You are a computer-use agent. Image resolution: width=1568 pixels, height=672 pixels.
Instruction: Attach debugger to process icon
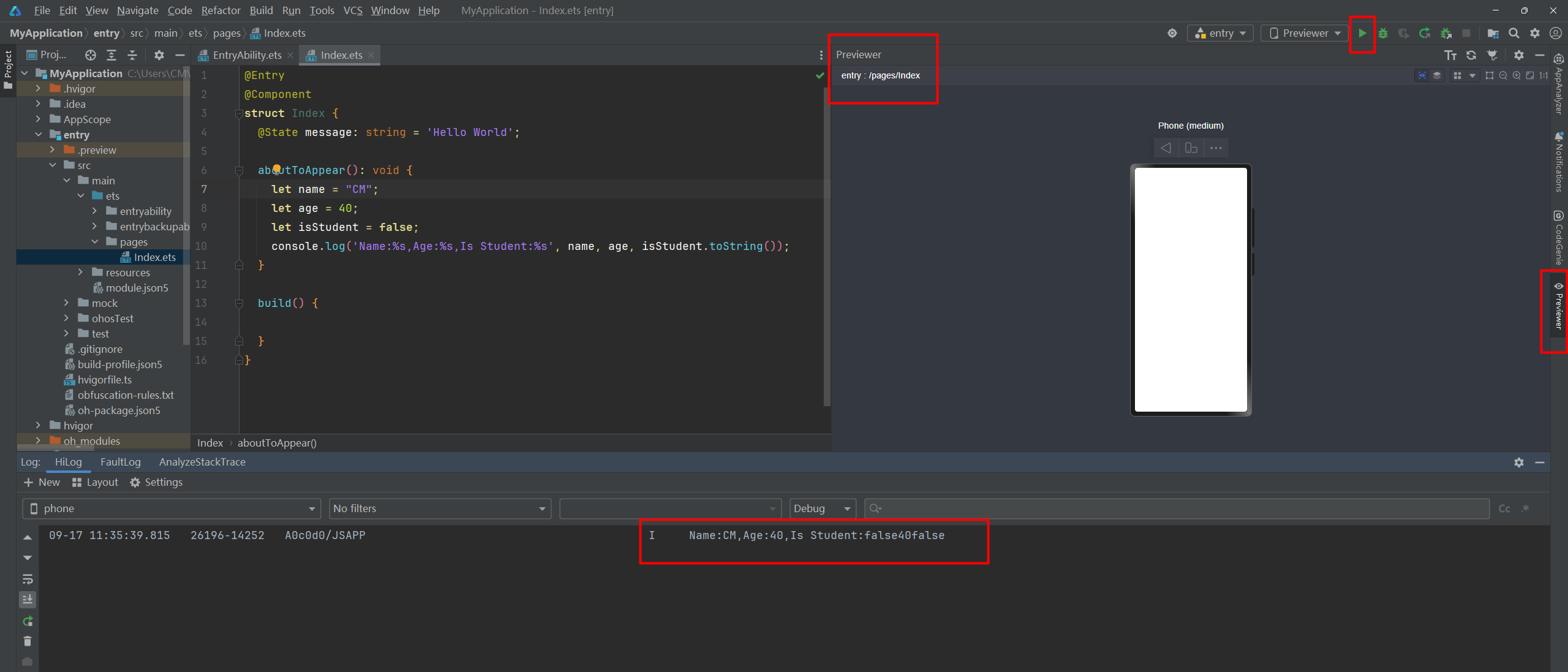pyautogui.click(x=1445, y=34)
